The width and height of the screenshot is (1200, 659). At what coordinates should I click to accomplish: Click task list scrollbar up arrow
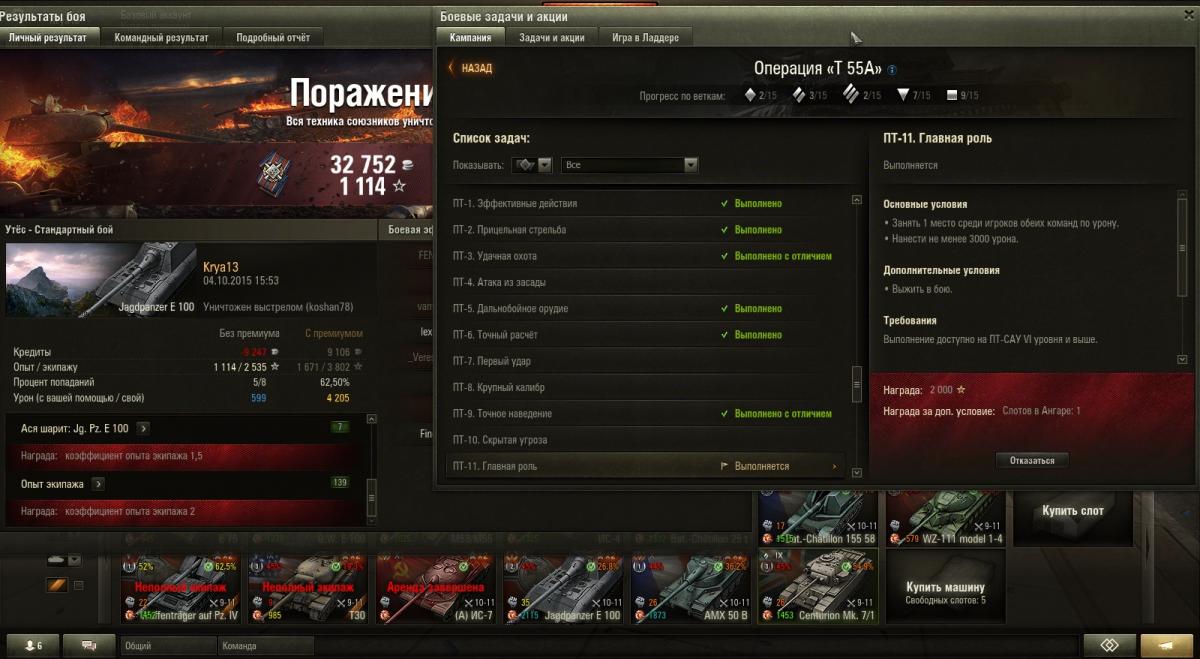point(856,200)
